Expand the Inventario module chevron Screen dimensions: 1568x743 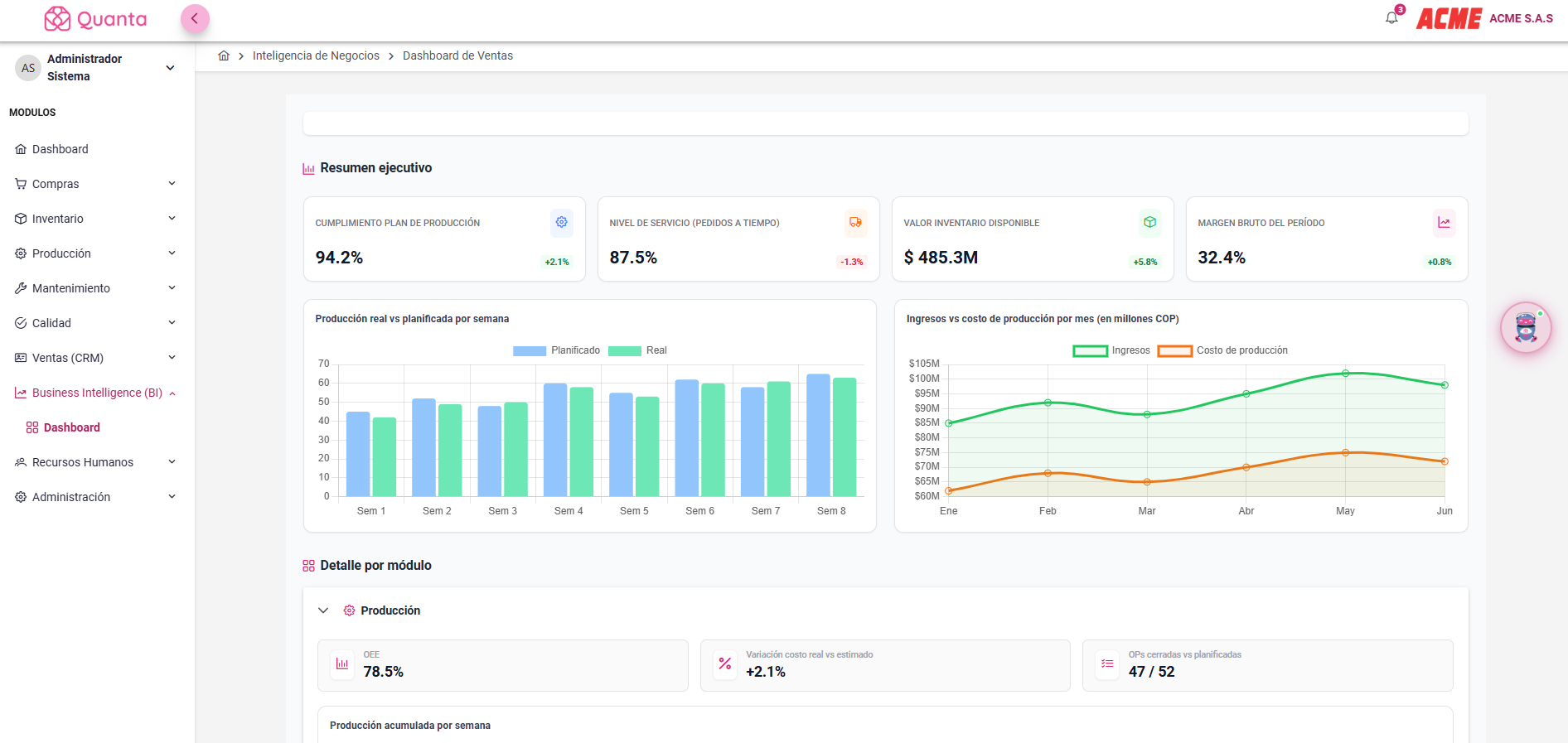tap(172, 219)
